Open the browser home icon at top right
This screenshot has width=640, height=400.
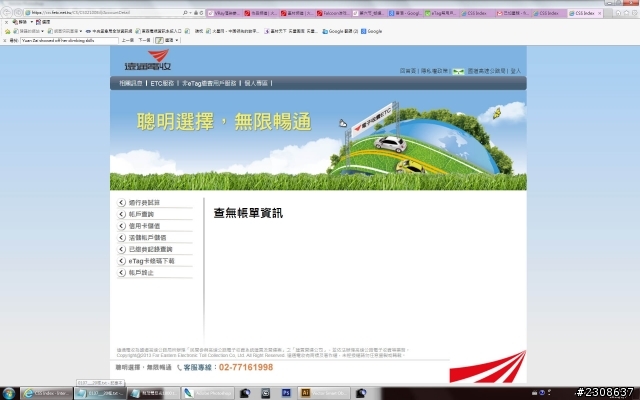(x=618, y=13)
